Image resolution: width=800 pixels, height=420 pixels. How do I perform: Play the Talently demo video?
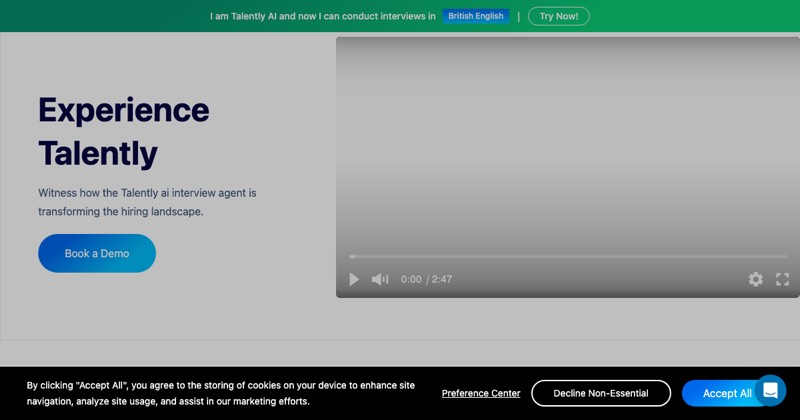click(354, 279)
